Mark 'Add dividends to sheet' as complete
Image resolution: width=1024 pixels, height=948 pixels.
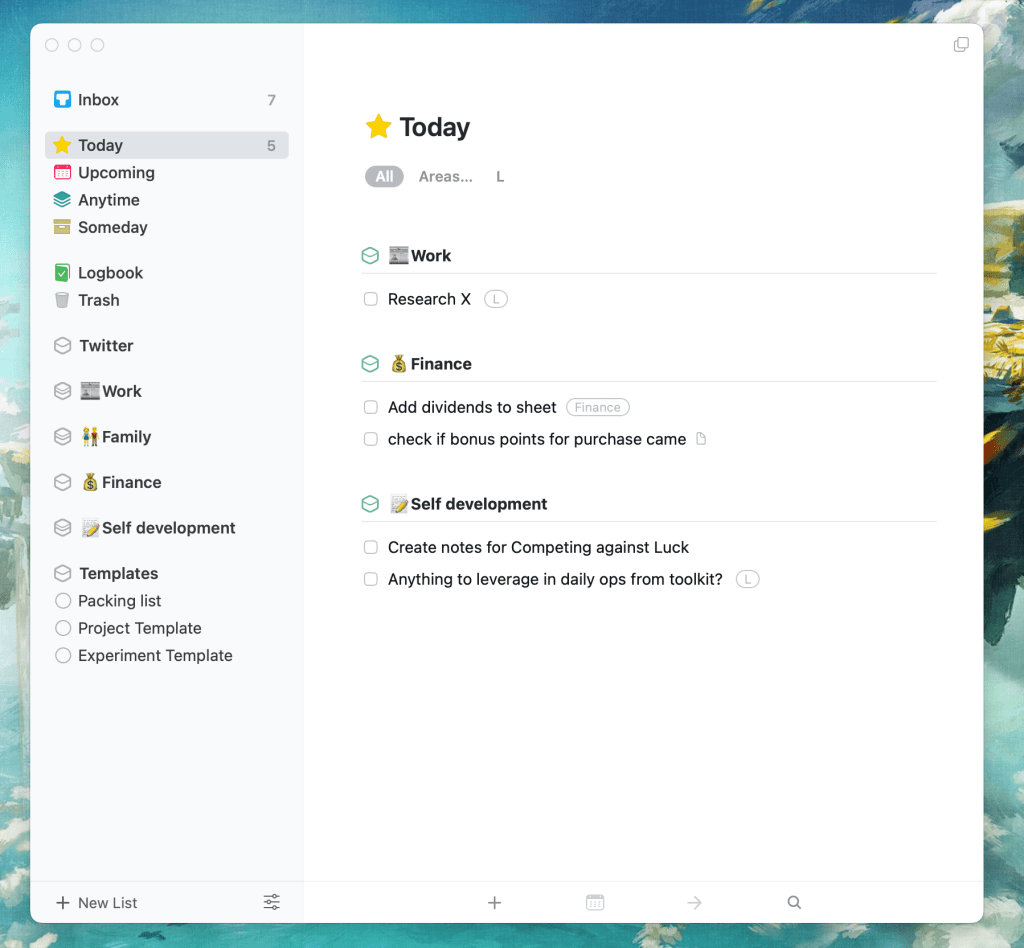370,407
